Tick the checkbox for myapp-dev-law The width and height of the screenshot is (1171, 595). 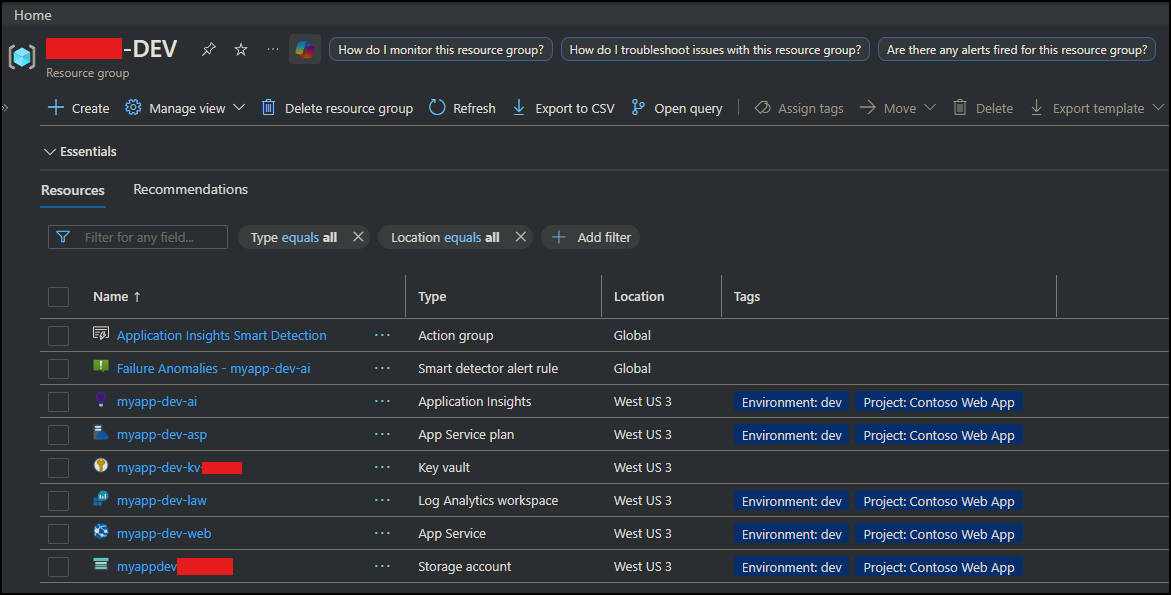click(59, 501)
